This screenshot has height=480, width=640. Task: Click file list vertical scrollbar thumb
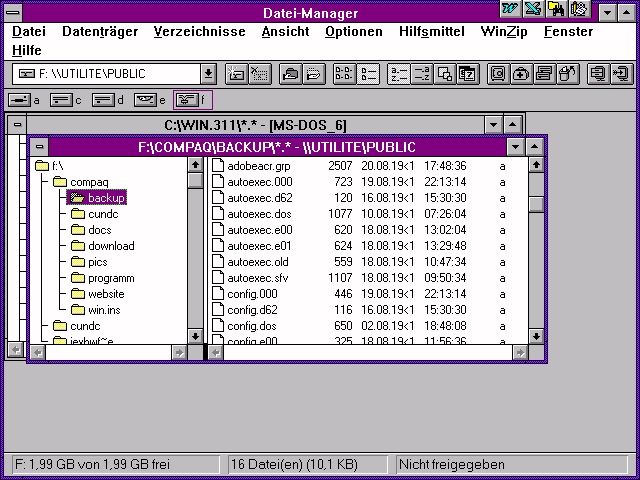click(536, 204)
